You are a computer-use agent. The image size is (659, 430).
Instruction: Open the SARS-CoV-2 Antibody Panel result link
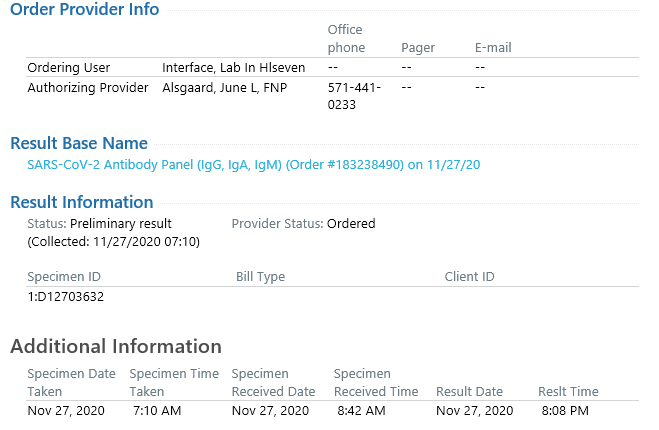pyautogui.click(x=253, y=165)
